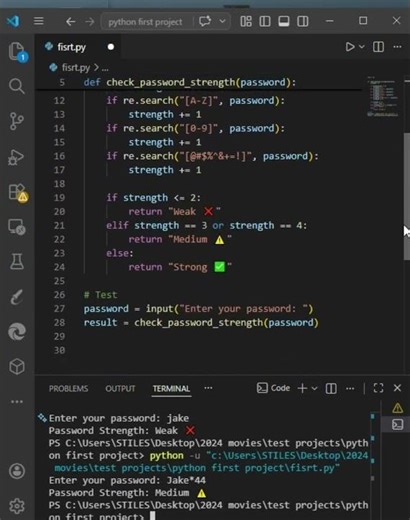Run the Python file with play button

pyautogui.click(x=350, y=47)
